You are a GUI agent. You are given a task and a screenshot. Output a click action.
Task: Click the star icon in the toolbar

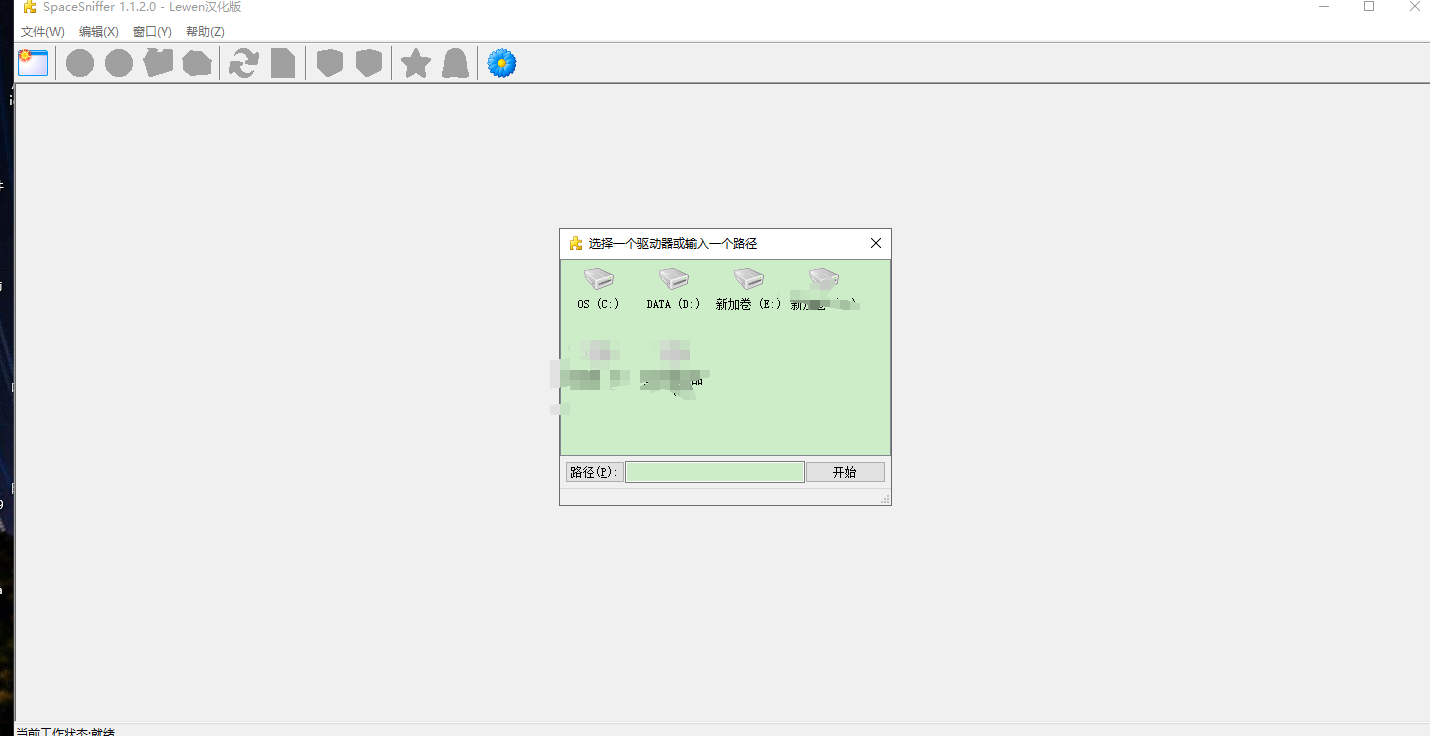point(416,64)
